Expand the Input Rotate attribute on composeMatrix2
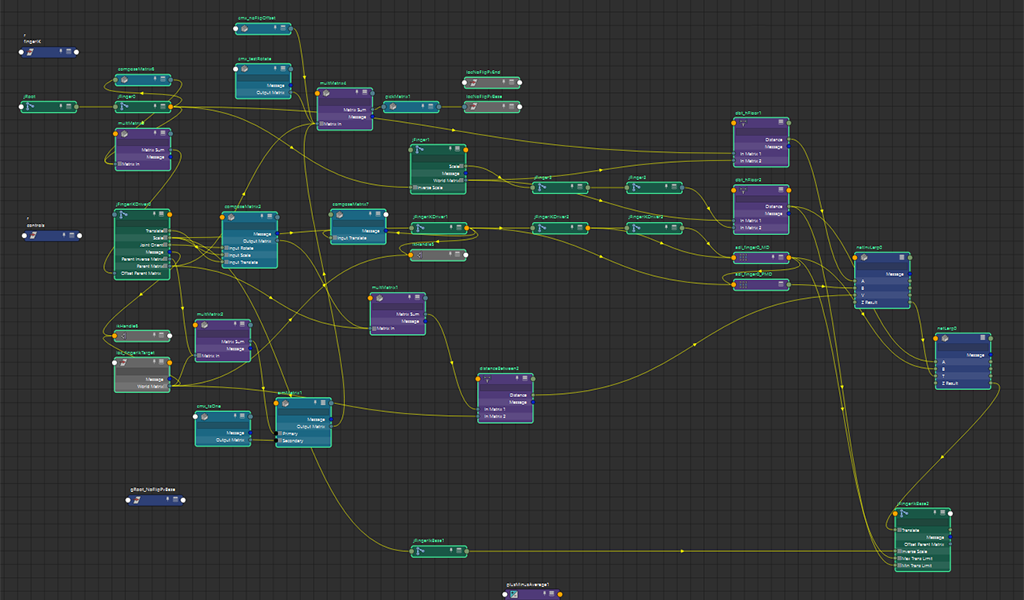The width and height of the screenshot is (1024, 600). coord(225,248)
